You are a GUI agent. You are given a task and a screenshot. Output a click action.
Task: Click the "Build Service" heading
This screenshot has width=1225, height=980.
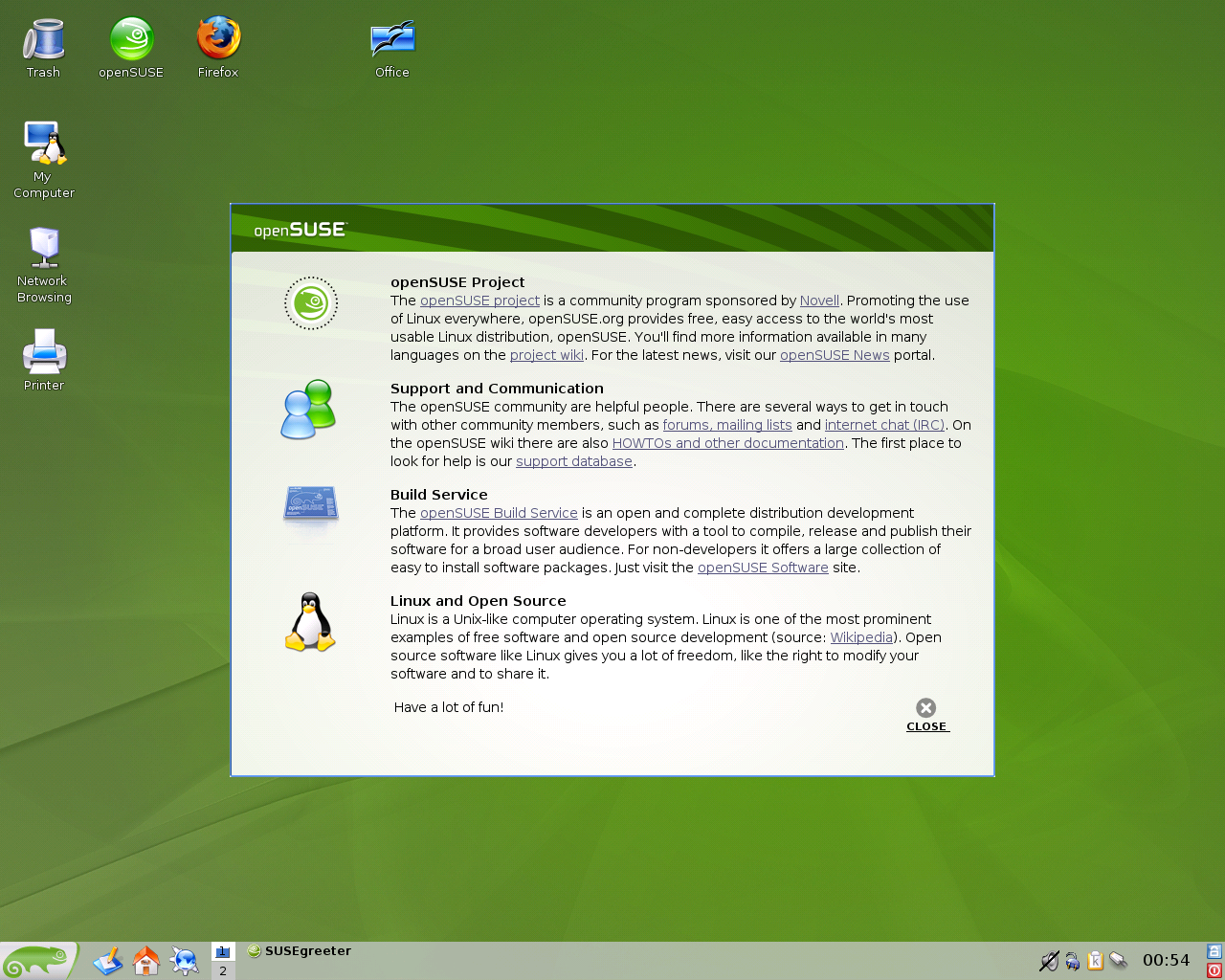click(439, 495)
